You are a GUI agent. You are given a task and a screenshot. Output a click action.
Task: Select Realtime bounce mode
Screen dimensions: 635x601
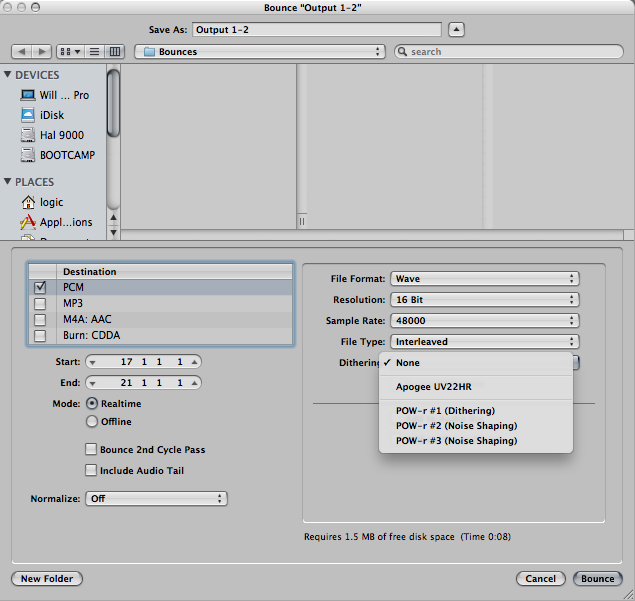[92, 403]
